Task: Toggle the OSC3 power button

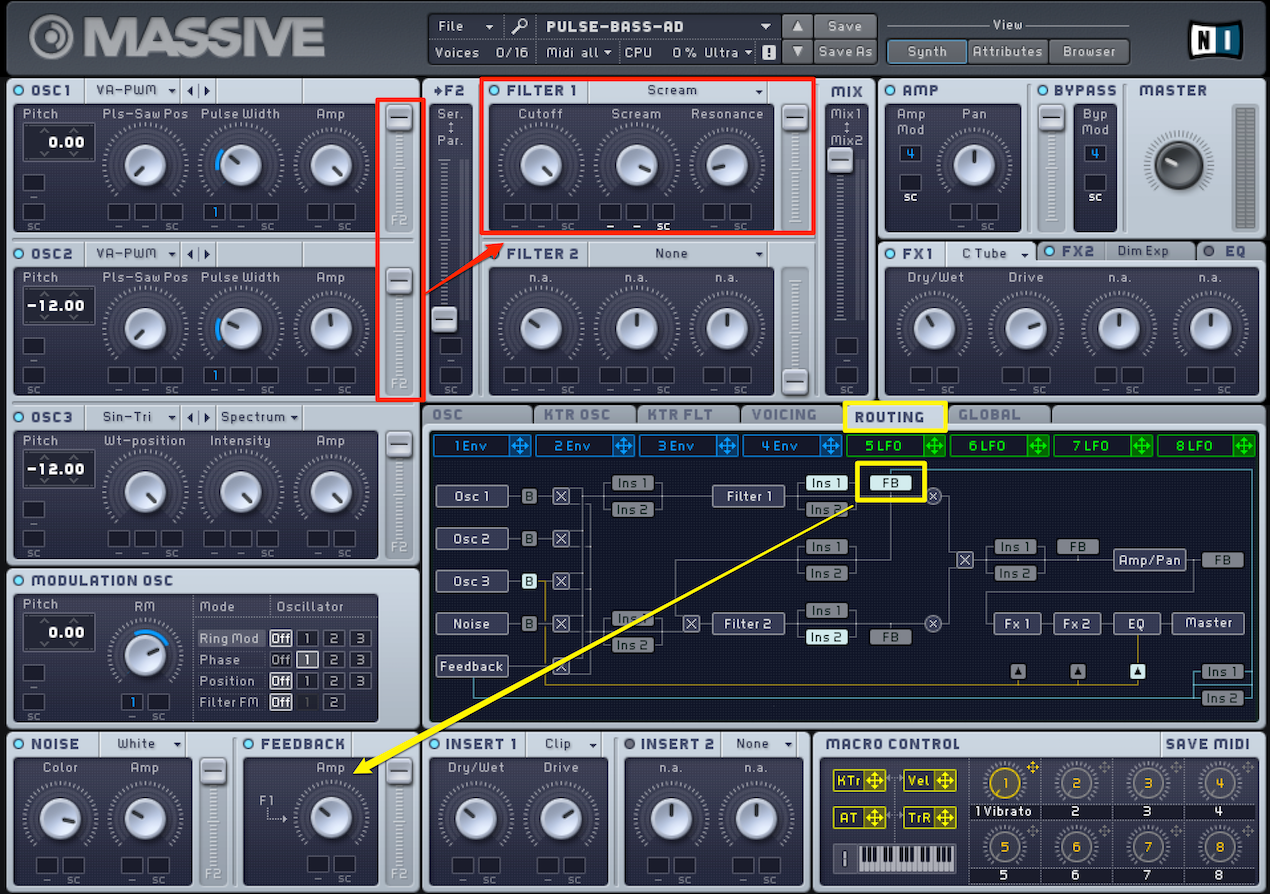Action: (x=19, y=417)
